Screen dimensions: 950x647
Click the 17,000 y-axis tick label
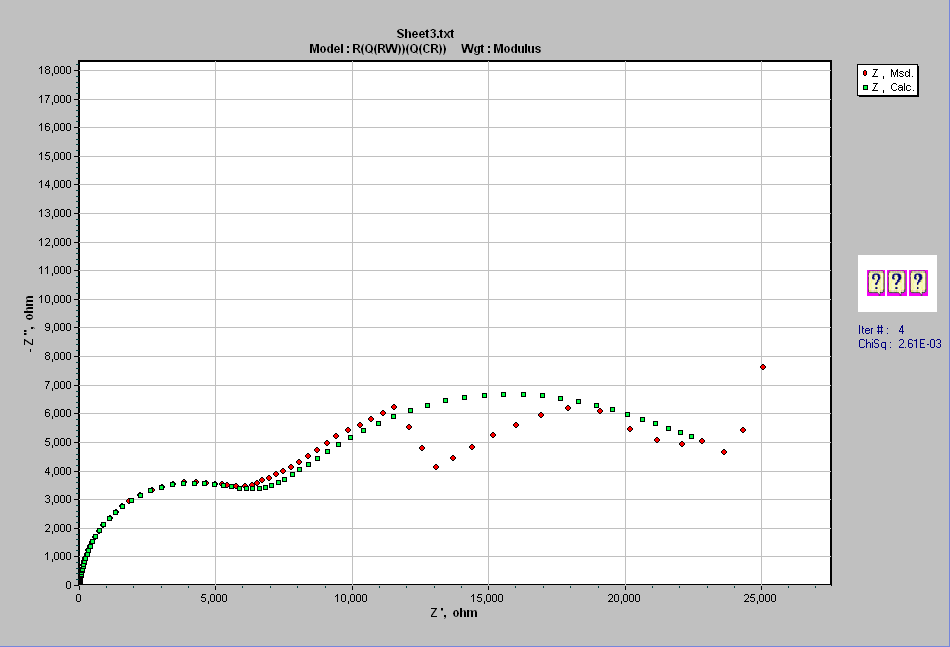coord(55,99)
